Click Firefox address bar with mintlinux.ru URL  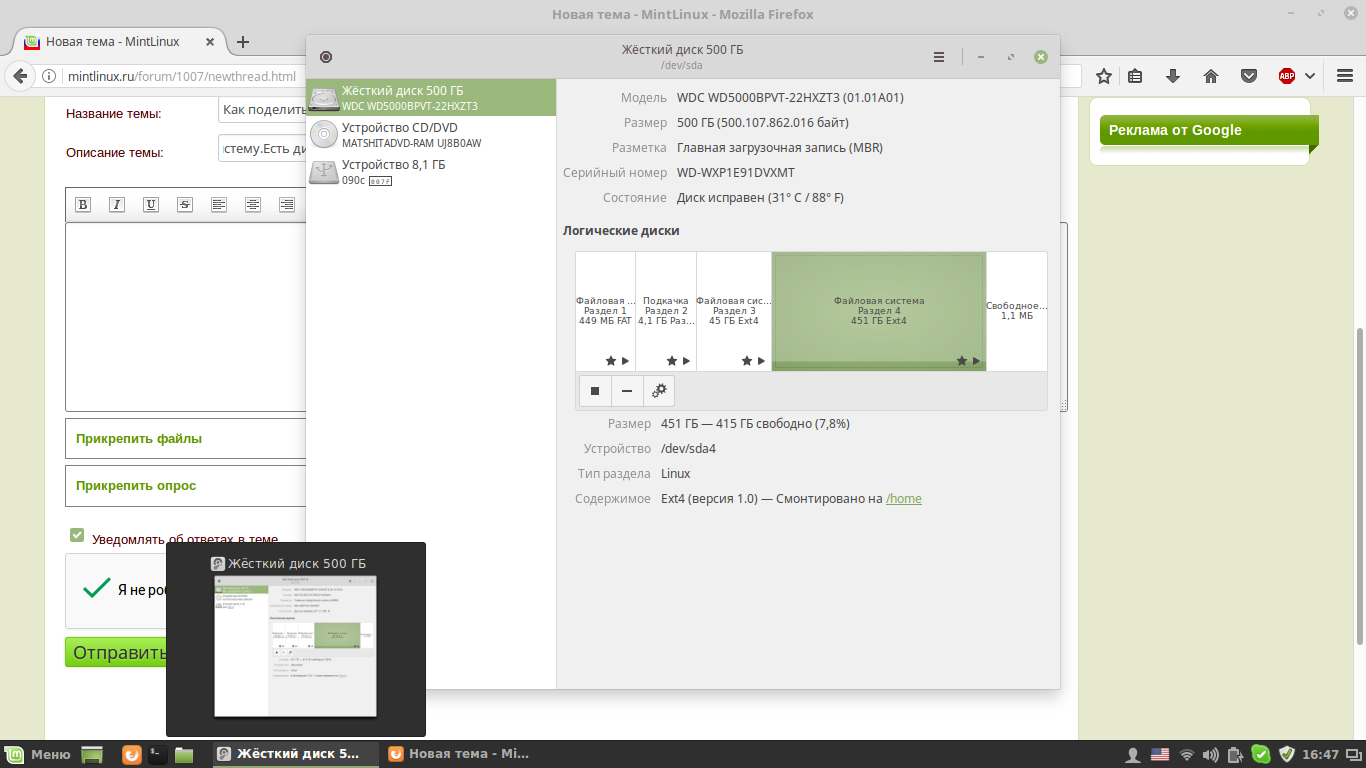[180, 76]
